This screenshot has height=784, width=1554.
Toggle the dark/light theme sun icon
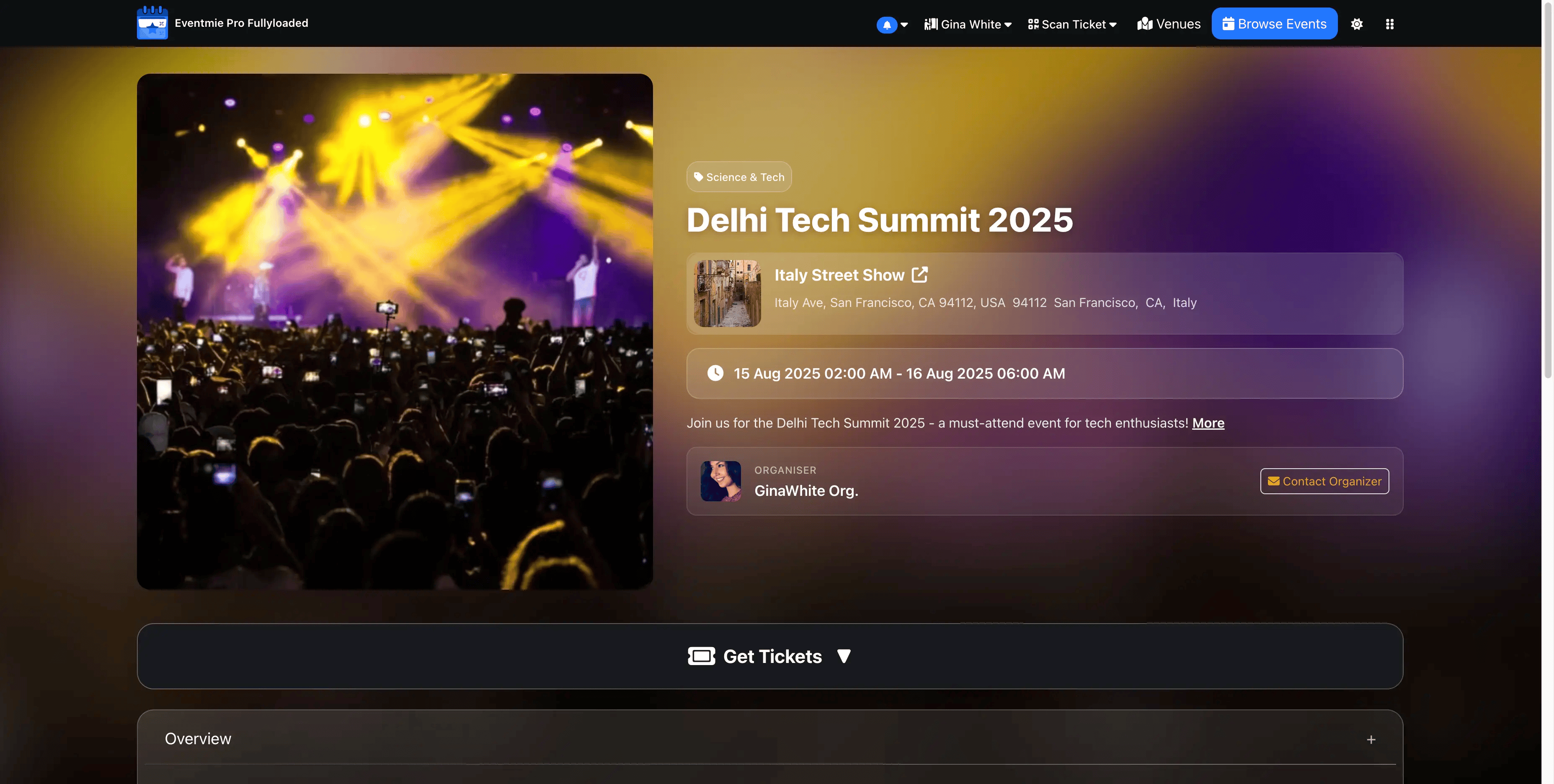[1356, 24]
